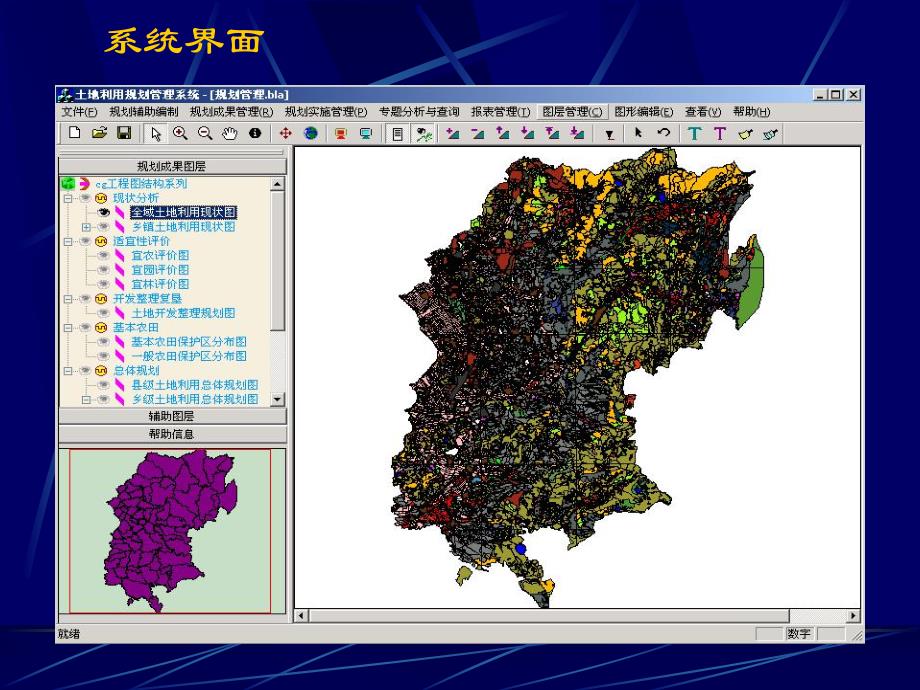920x690 pixels.
Task: Hide the 全域土地利用现状图 layer eye icon
Action: [x=104, y=212]
